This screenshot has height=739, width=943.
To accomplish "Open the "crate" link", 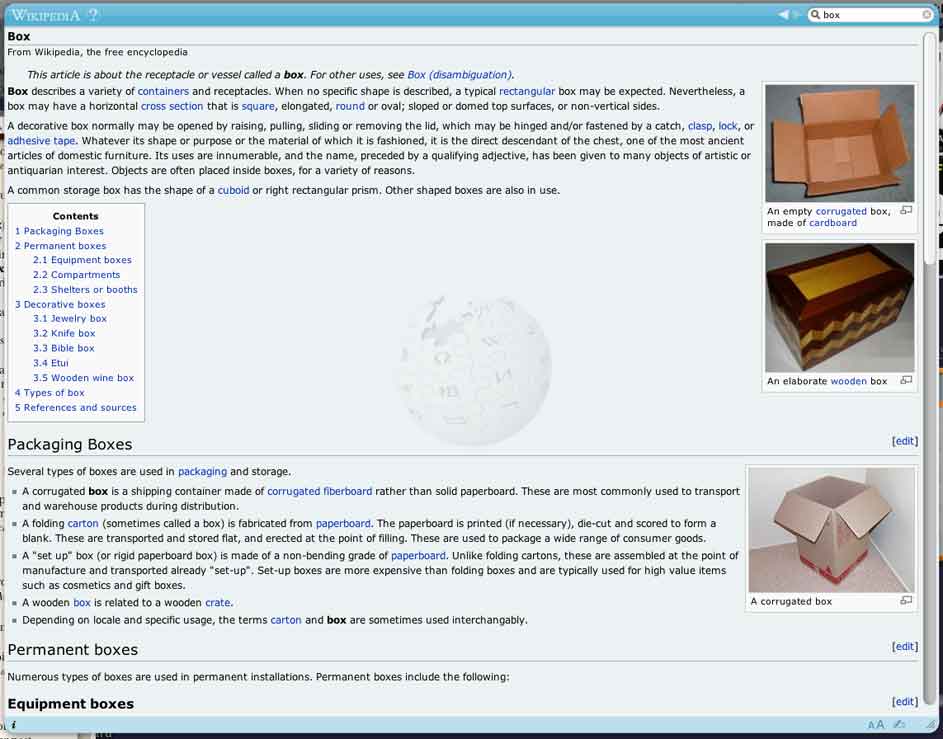I will point(218,603).
